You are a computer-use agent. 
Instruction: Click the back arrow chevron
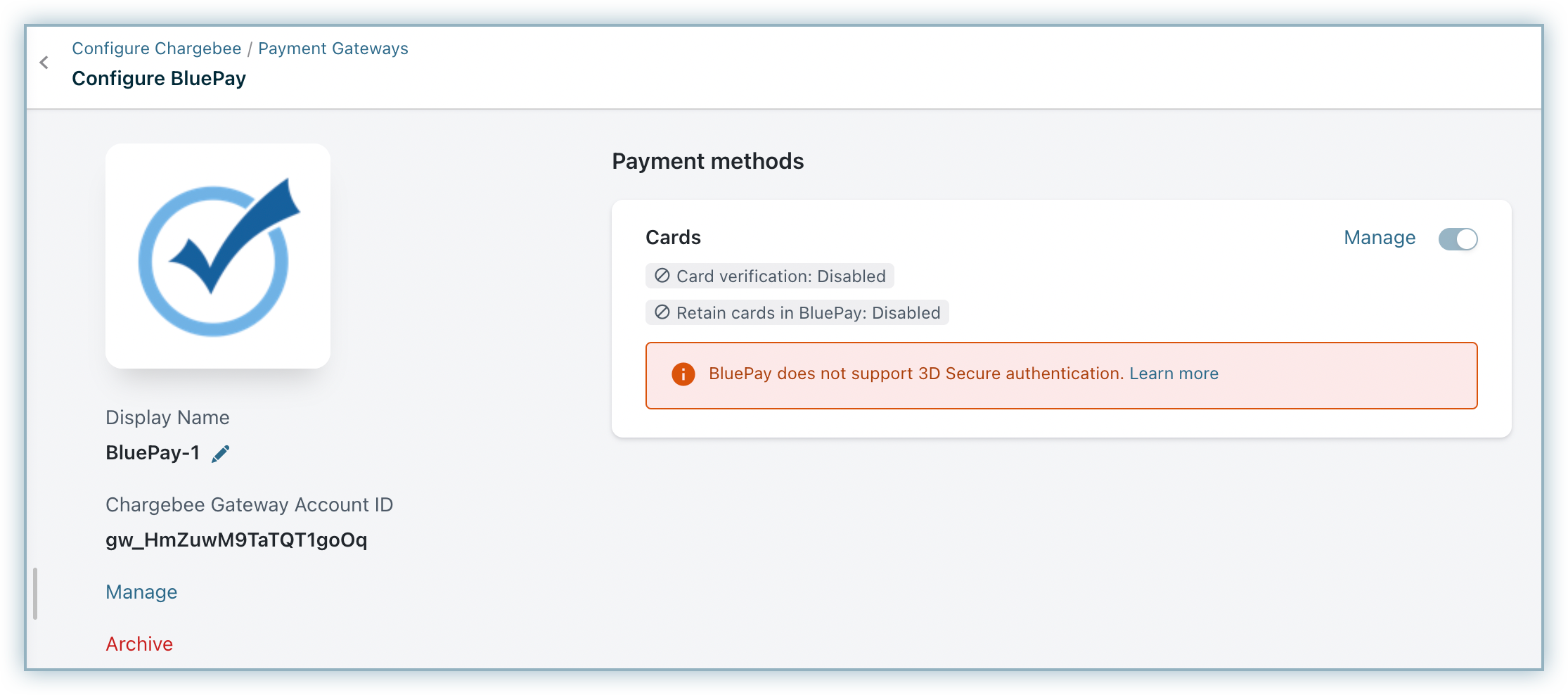point(44,63)
